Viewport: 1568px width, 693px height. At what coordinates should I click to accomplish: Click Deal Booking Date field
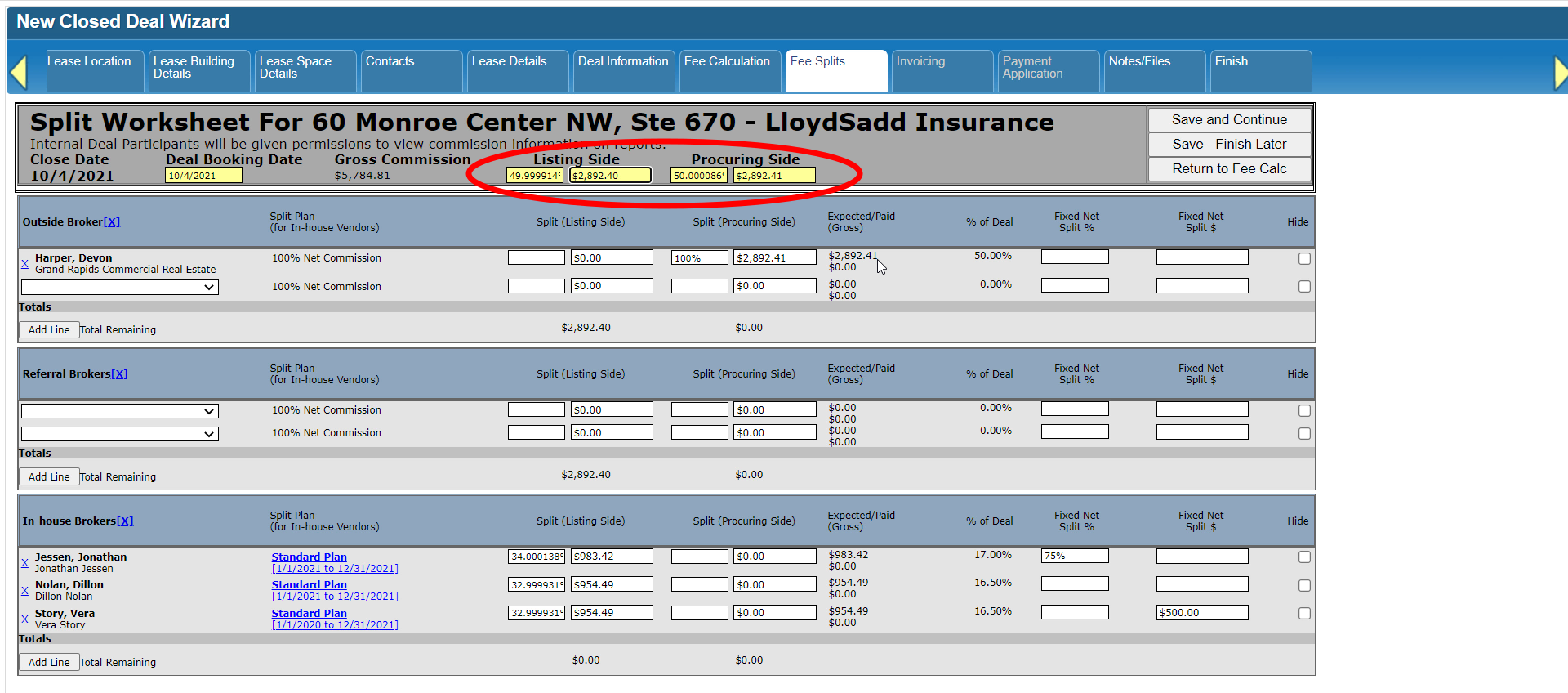click(203, 176)
